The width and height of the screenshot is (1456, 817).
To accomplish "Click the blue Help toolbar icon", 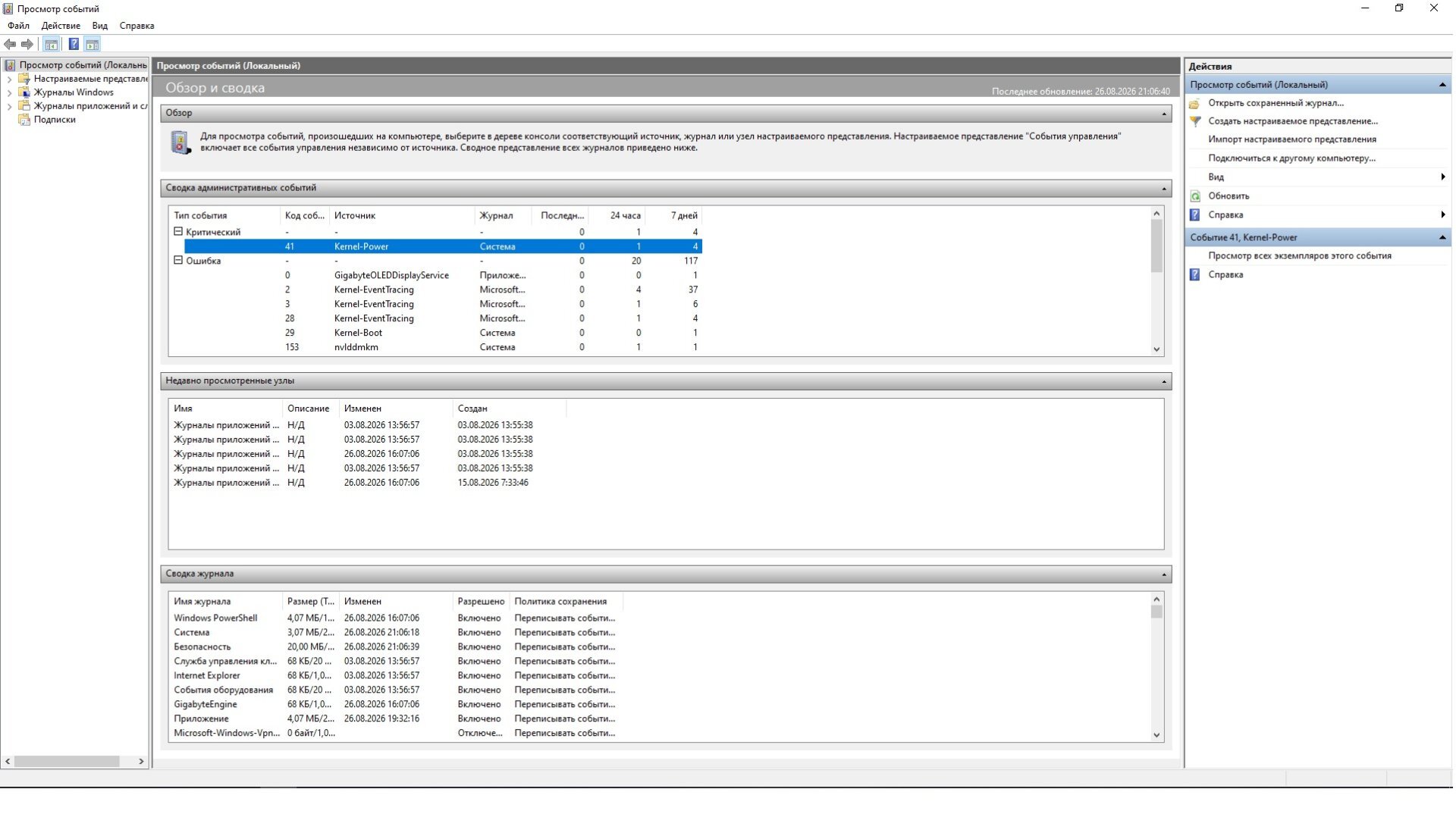I will coord(74,44).
